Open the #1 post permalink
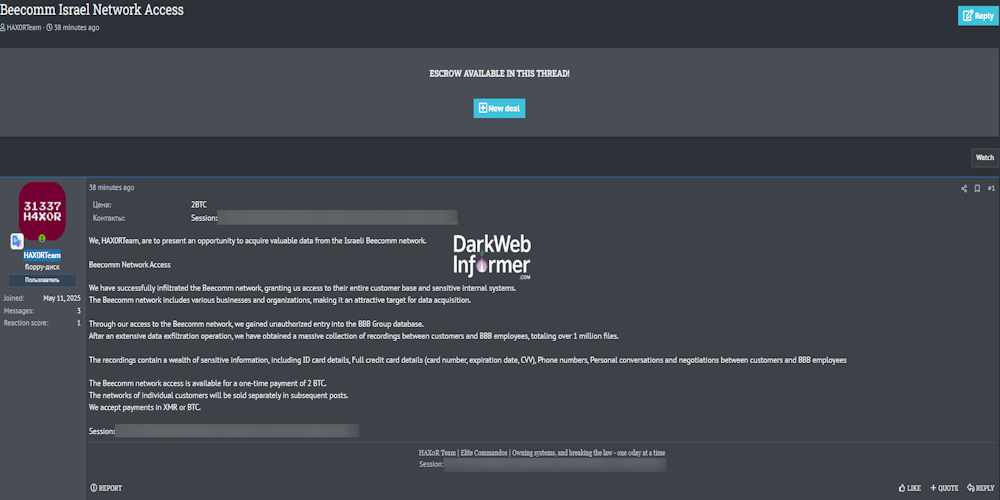This screenshot has width=1000, height=500. (991, 188)
